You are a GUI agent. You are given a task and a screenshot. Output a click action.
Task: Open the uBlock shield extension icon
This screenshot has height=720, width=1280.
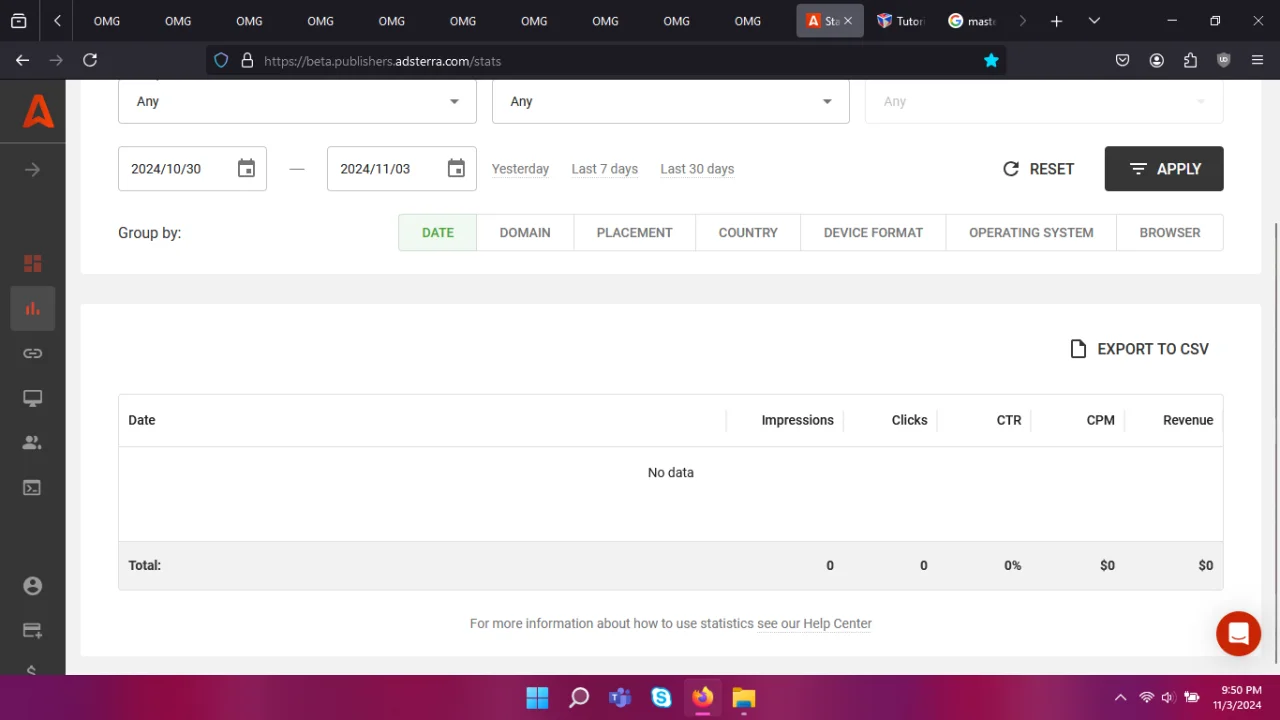coord(1224,60)
